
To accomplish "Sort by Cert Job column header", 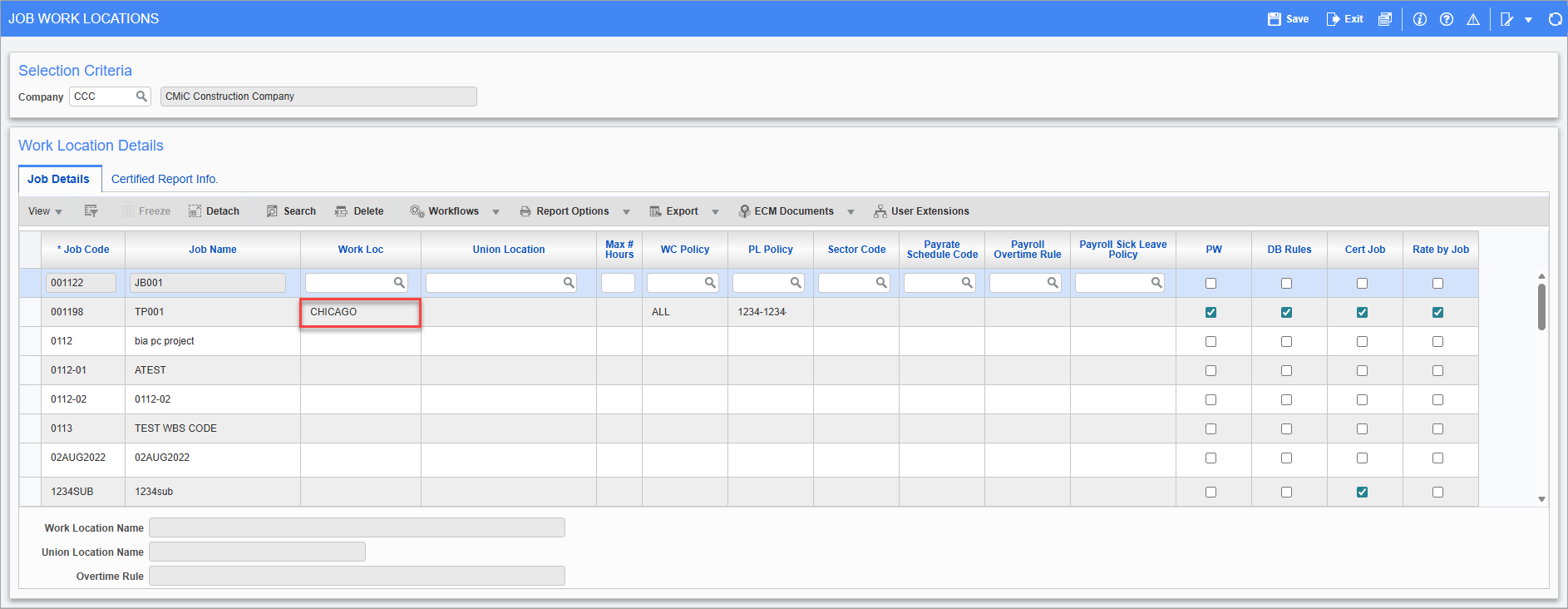I will (x=1365, y=250).
